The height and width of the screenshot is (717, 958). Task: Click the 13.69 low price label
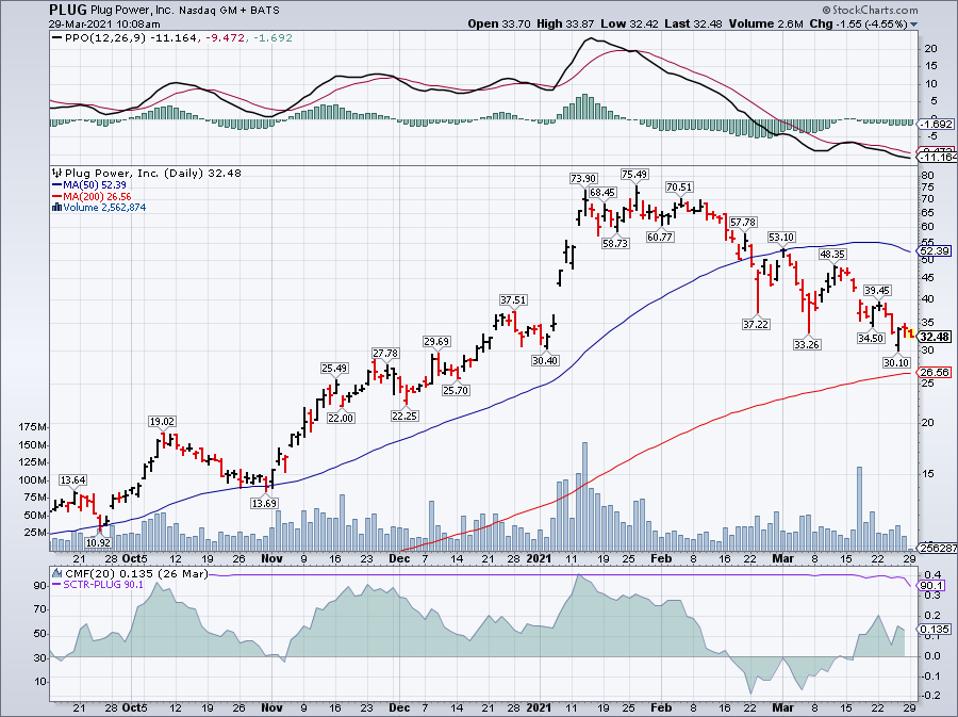[265, 503]
